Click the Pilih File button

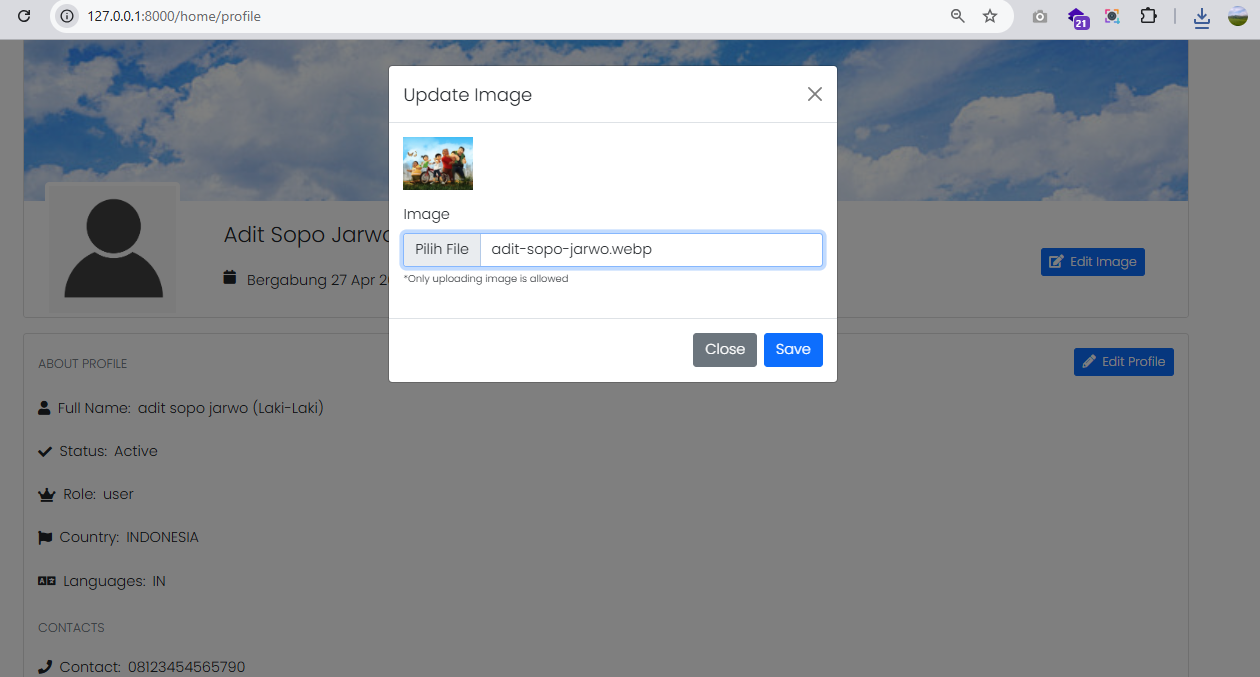pos(442,250)
